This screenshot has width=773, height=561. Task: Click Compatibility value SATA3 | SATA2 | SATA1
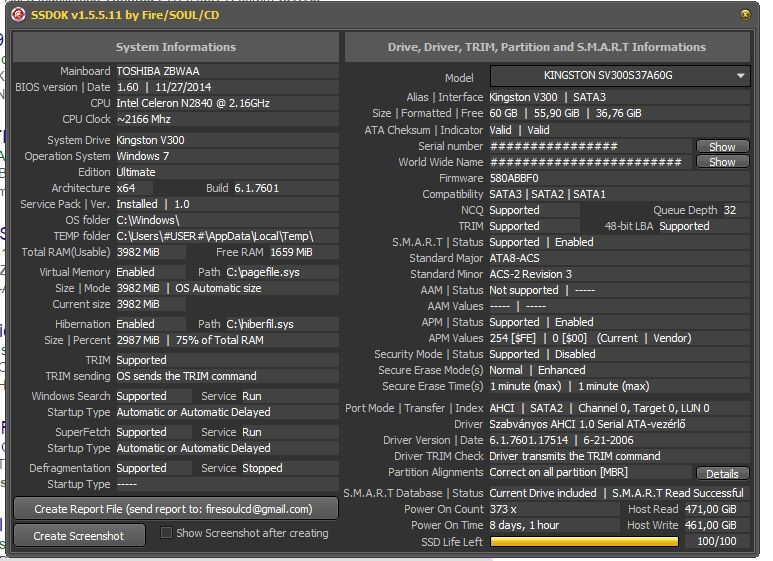[547, 194]
